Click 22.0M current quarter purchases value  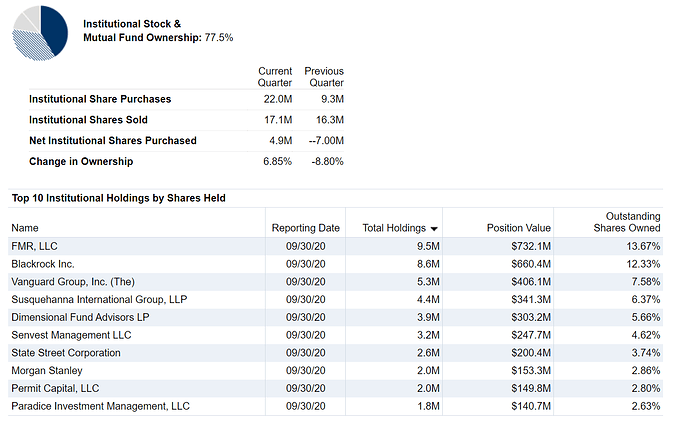278,99
